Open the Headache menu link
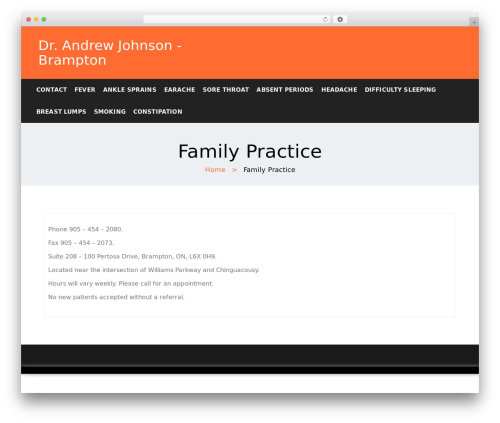 [339, 90]
